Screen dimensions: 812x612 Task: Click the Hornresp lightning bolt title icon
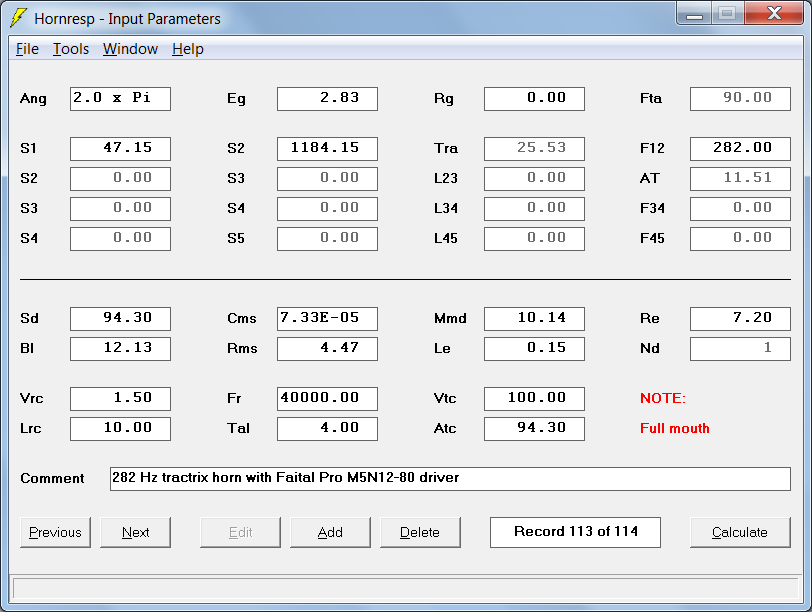click(x=18, y=18)
